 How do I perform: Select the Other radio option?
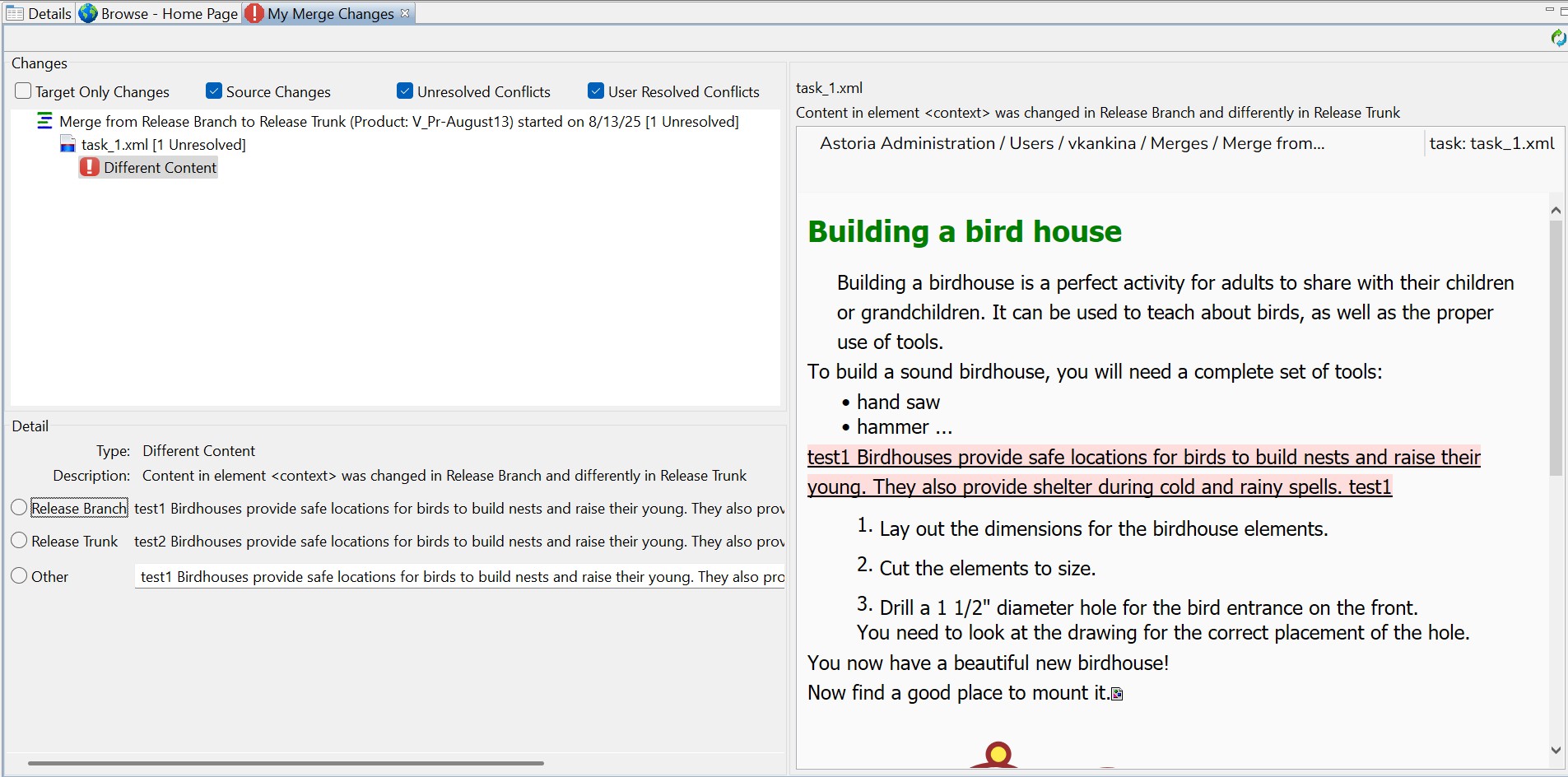point(20,576)
